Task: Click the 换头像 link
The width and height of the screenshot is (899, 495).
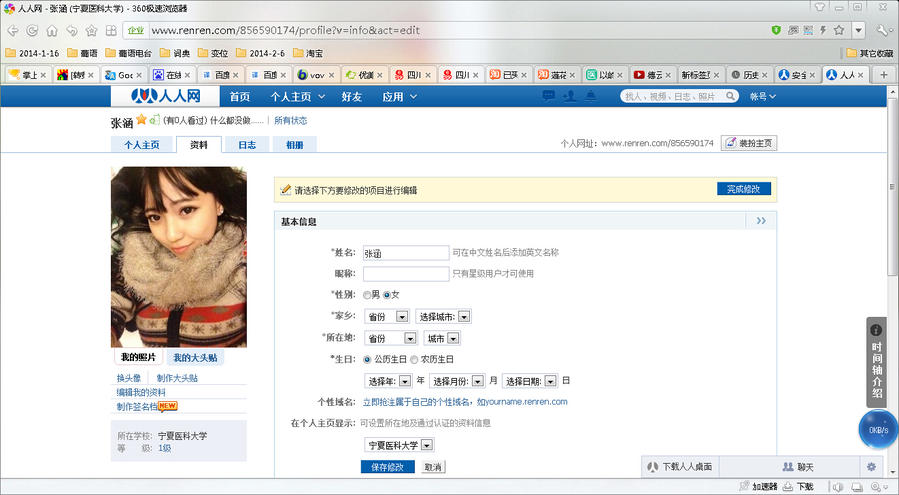Action: pos(129,378)
